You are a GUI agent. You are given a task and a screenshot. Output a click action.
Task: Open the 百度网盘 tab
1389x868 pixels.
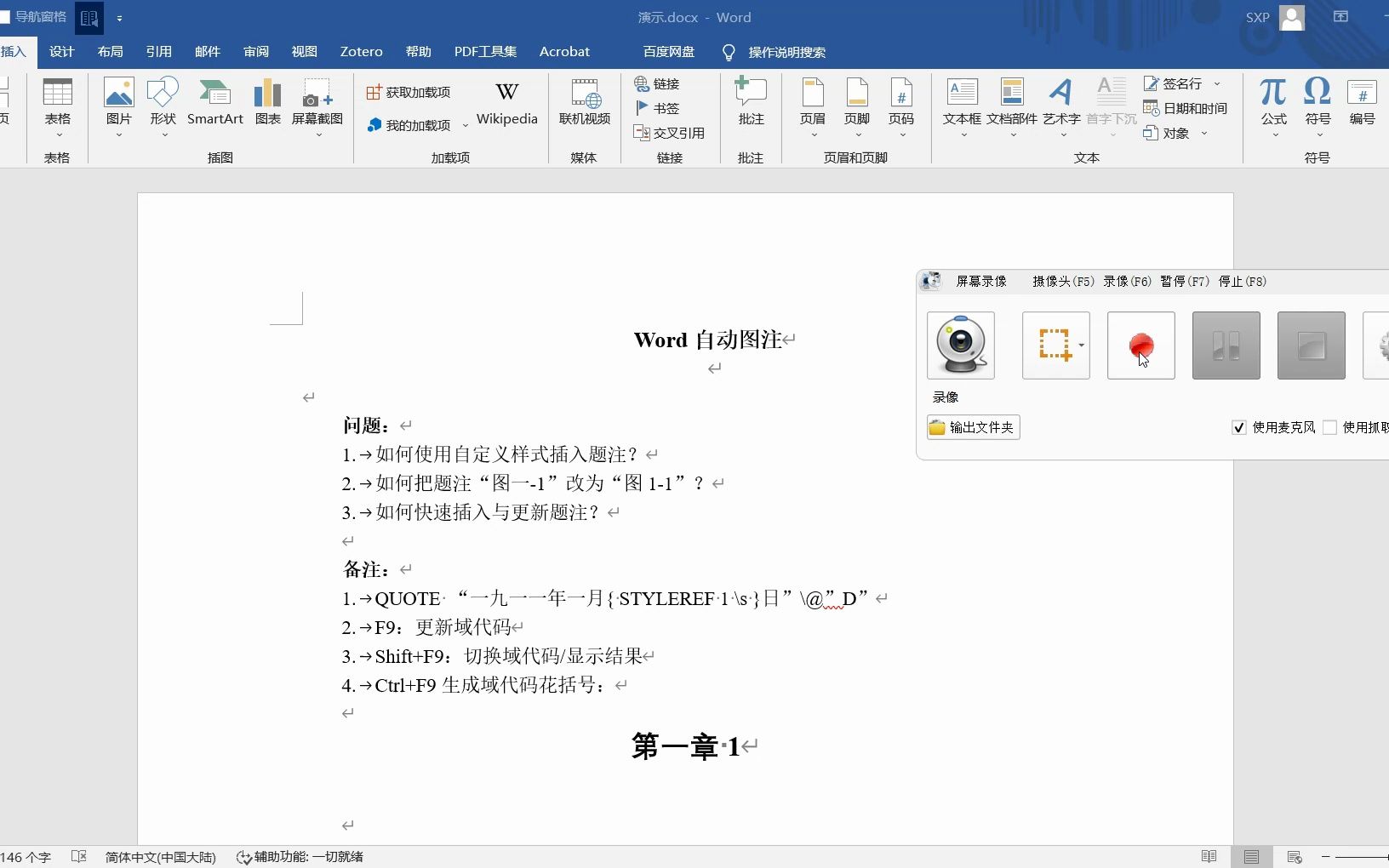tap(669, 52)
